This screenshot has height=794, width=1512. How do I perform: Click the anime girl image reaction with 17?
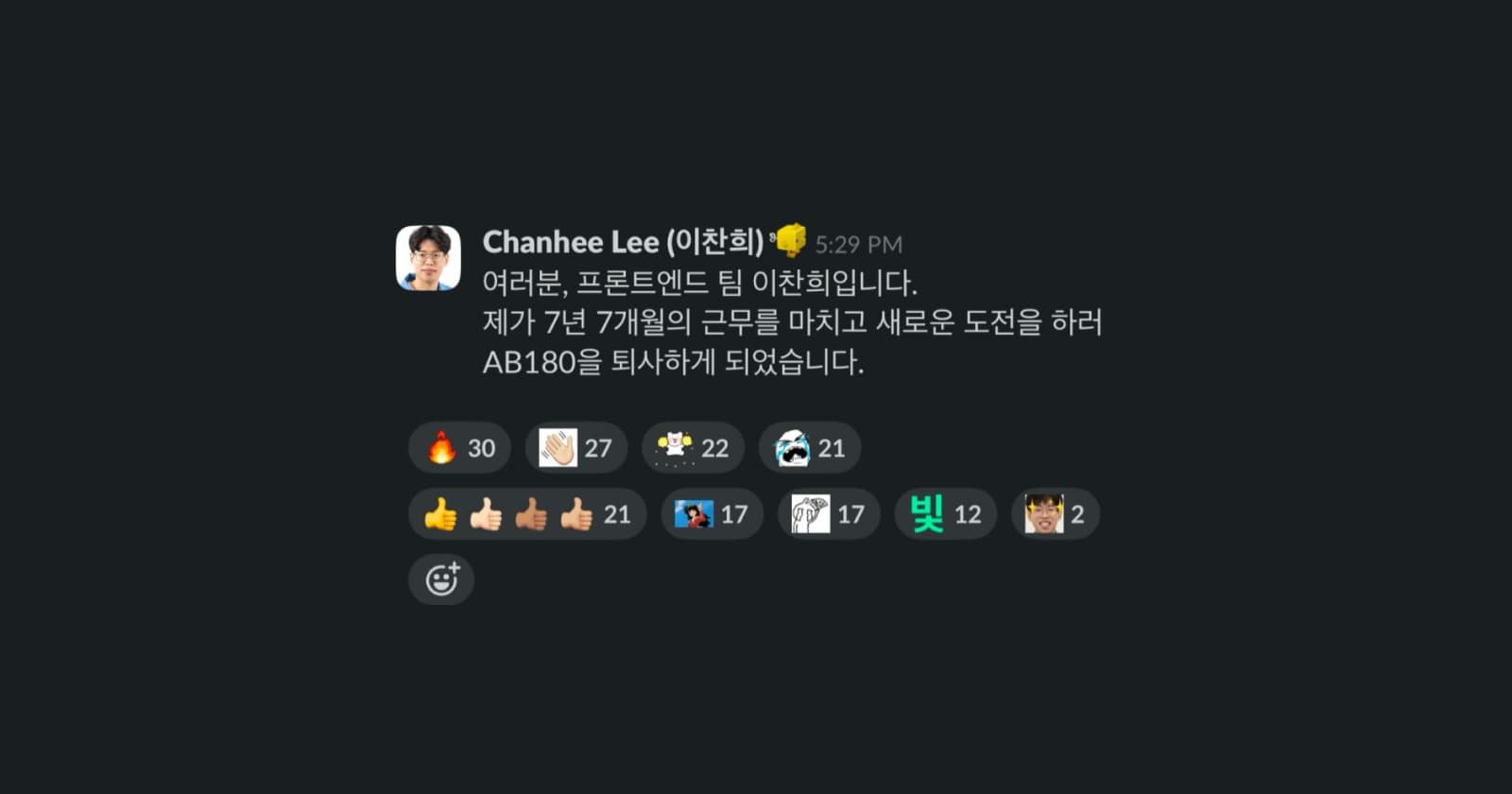[x=712, y=514]
